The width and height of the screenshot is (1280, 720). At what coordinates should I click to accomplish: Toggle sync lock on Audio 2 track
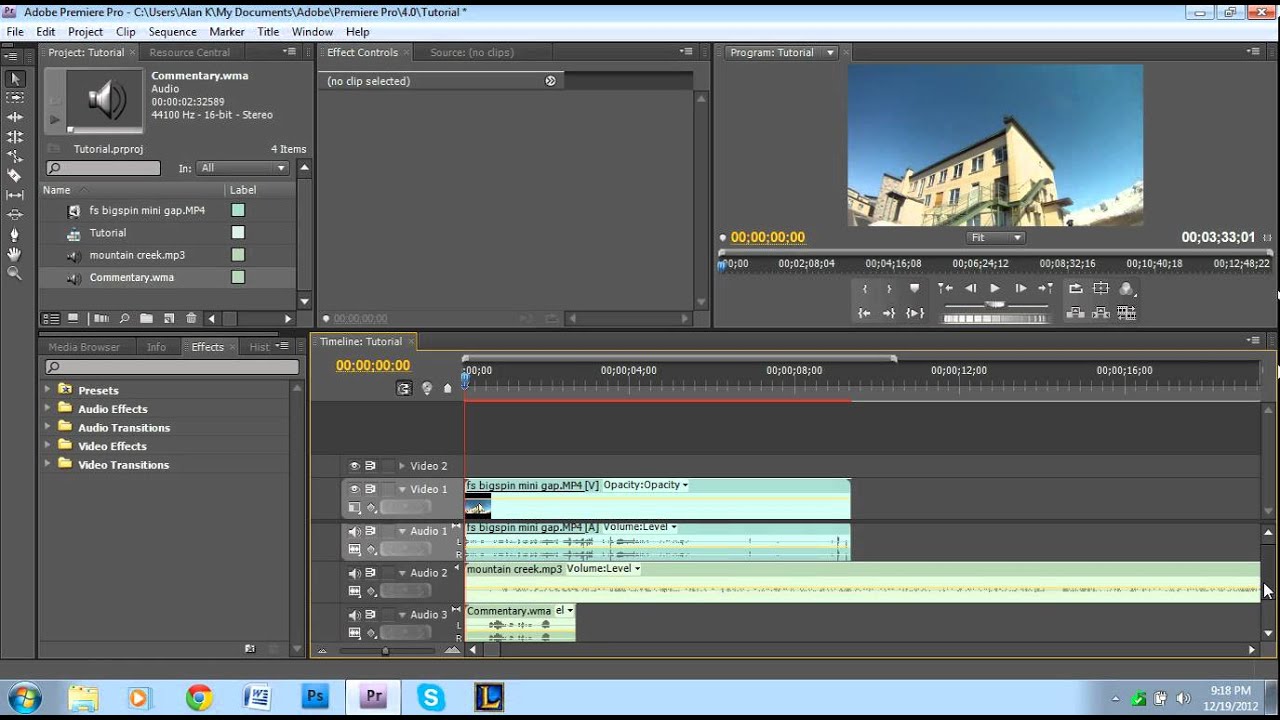370,573
